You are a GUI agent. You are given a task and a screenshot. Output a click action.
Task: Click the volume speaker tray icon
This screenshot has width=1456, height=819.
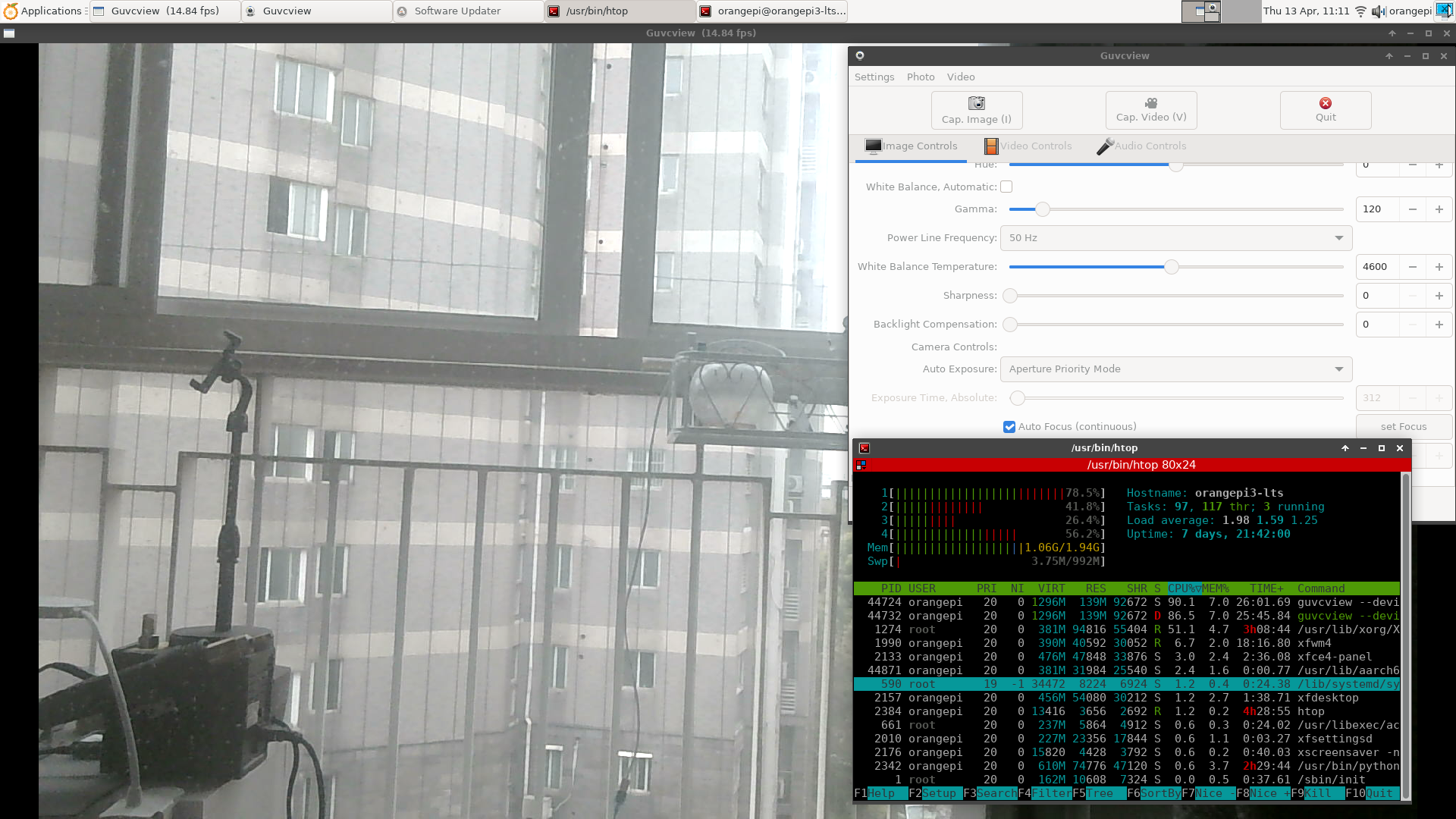pyautogui.click(x=1378, y=11)
